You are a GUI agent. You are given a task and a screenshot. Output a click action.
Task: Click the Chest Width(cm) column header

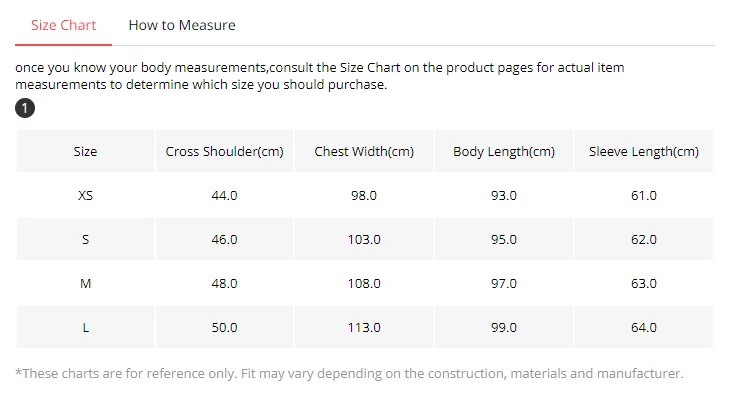364,152
